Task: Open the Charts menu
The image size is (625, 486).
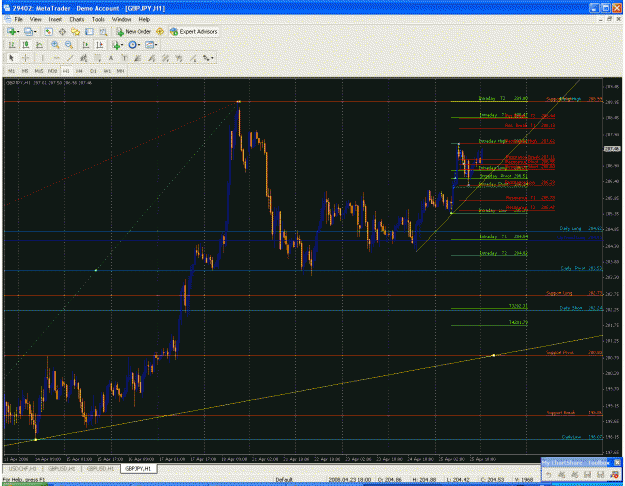Action: (x=77, y=19)
